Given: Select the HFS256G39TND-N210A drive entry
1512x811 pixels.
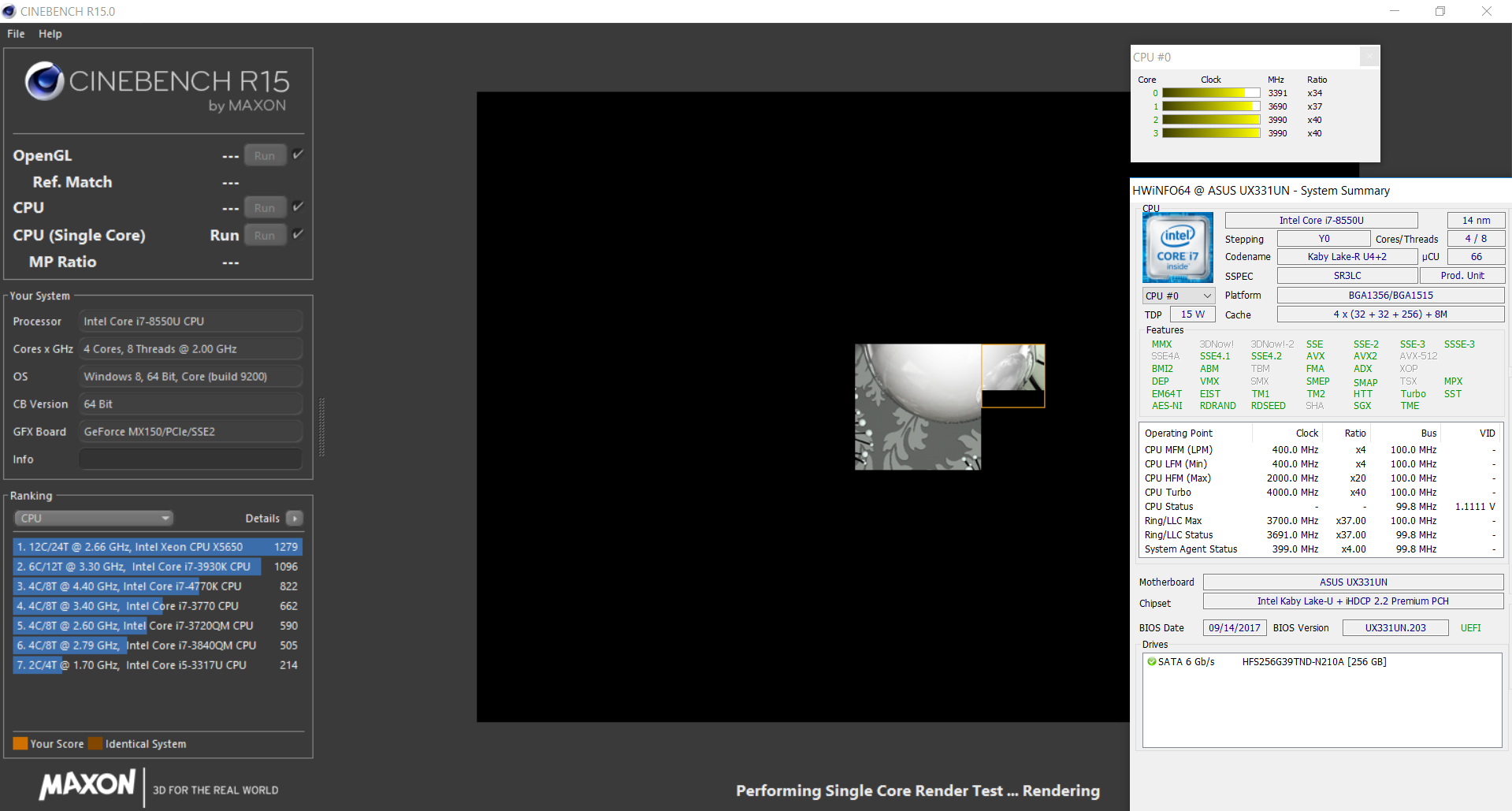Looking at the screenshot, I should click(x=1314, y=661).
